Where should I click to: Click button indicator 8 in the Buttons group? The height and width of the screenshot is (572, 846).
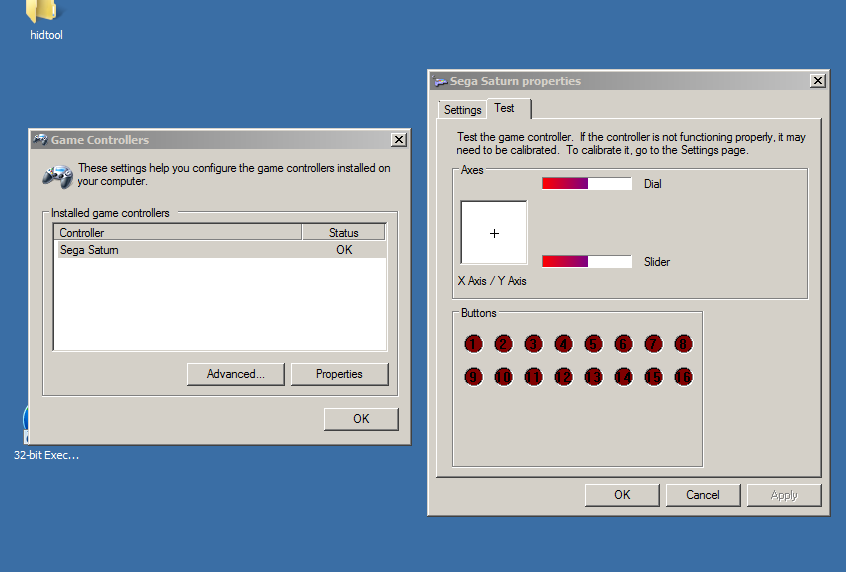pyautogui.click(x=683, y=344)
